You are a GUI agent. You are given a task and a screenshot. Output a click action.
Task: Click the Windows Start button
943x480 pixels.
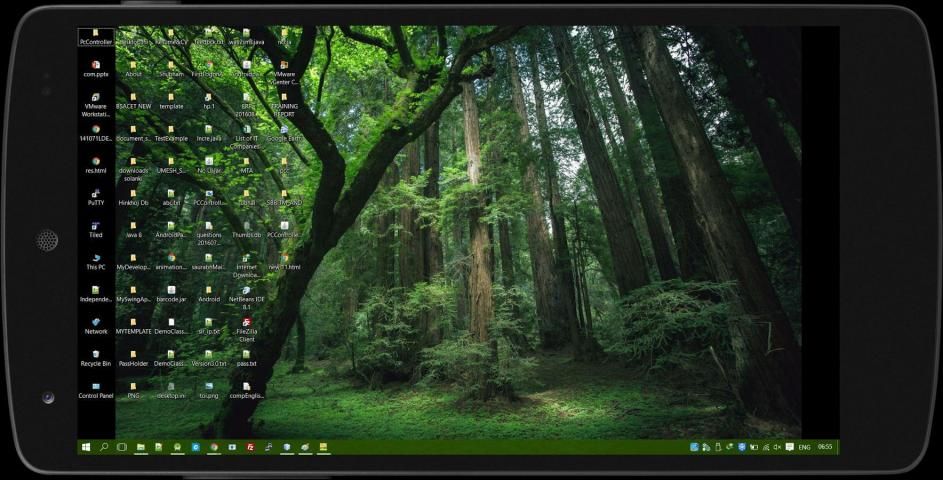[87, 447]
